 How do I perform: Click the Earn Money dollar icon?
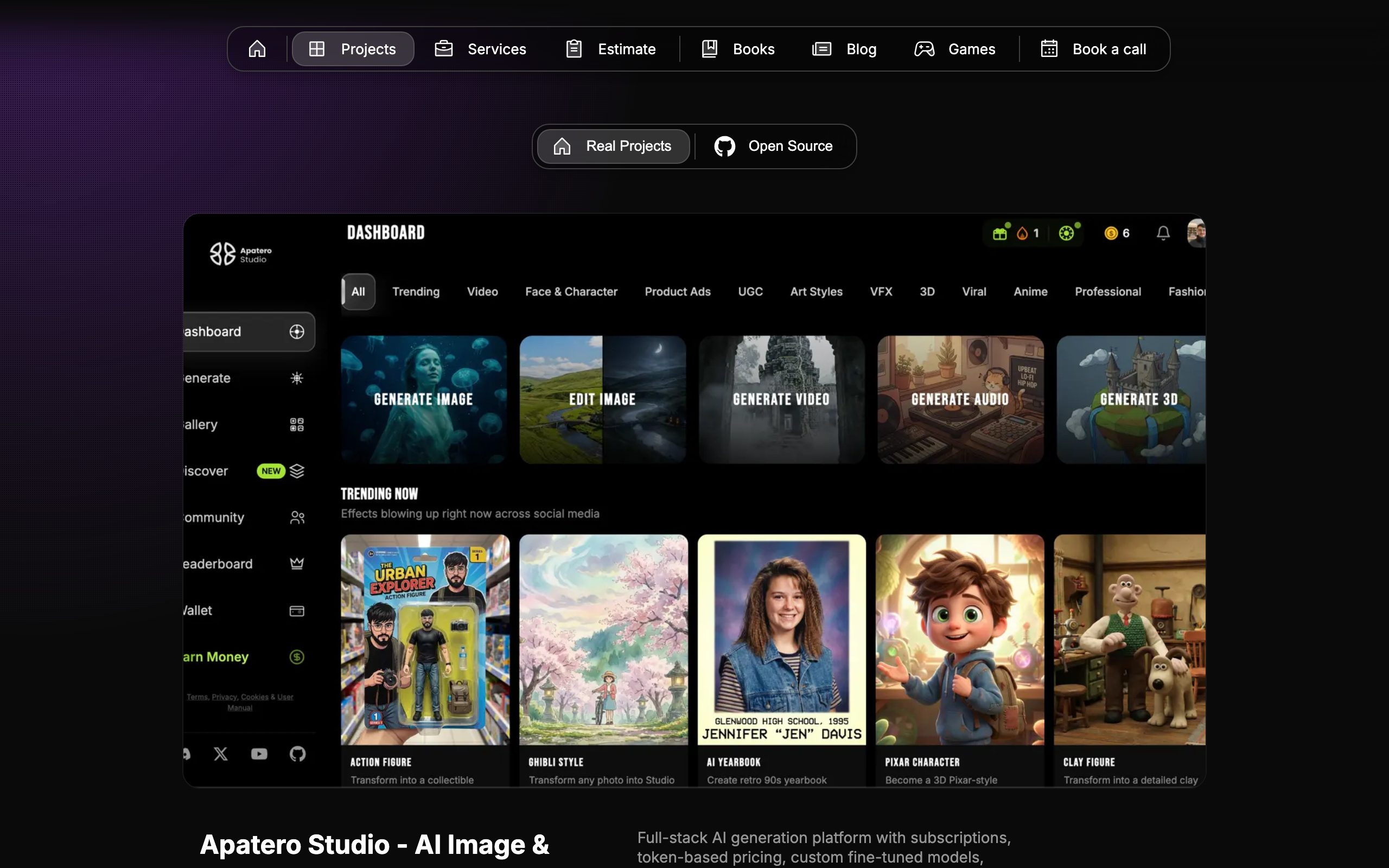[x=297, y=657]
